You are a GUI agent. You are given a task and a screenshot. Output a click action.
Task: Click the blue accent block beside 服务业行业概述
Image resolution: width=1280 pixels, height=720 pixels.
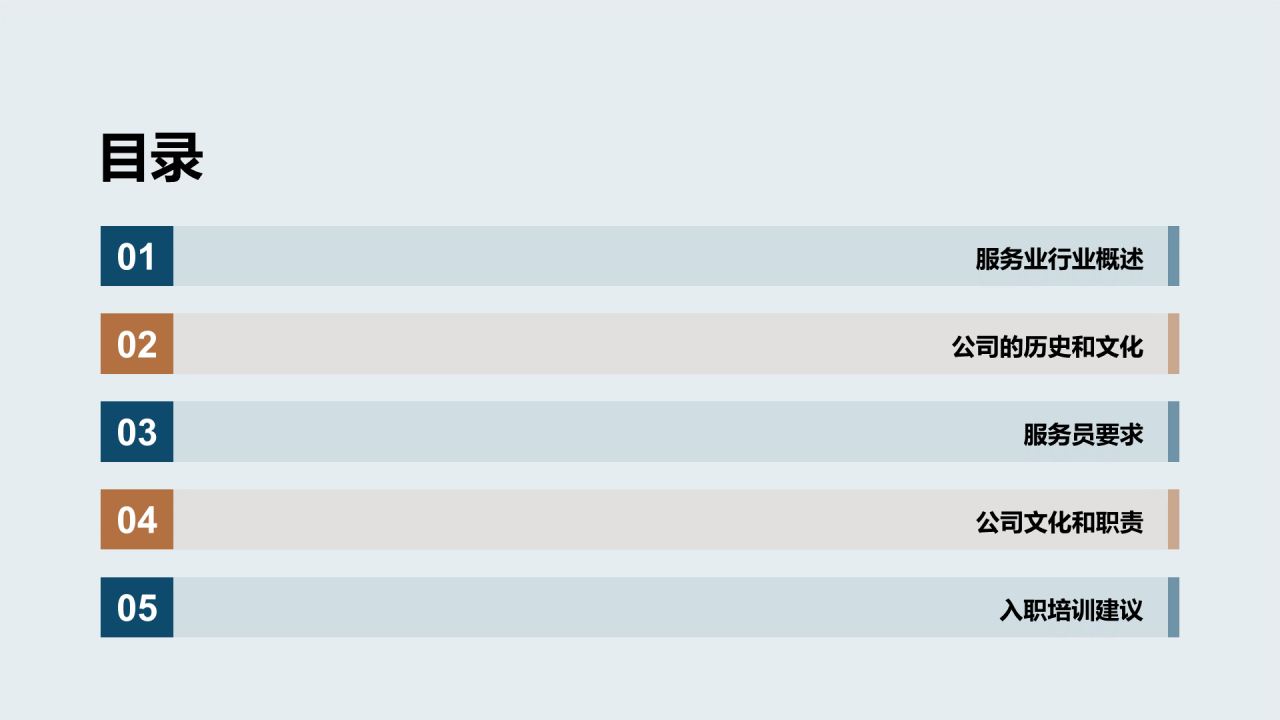[1174, 256]
